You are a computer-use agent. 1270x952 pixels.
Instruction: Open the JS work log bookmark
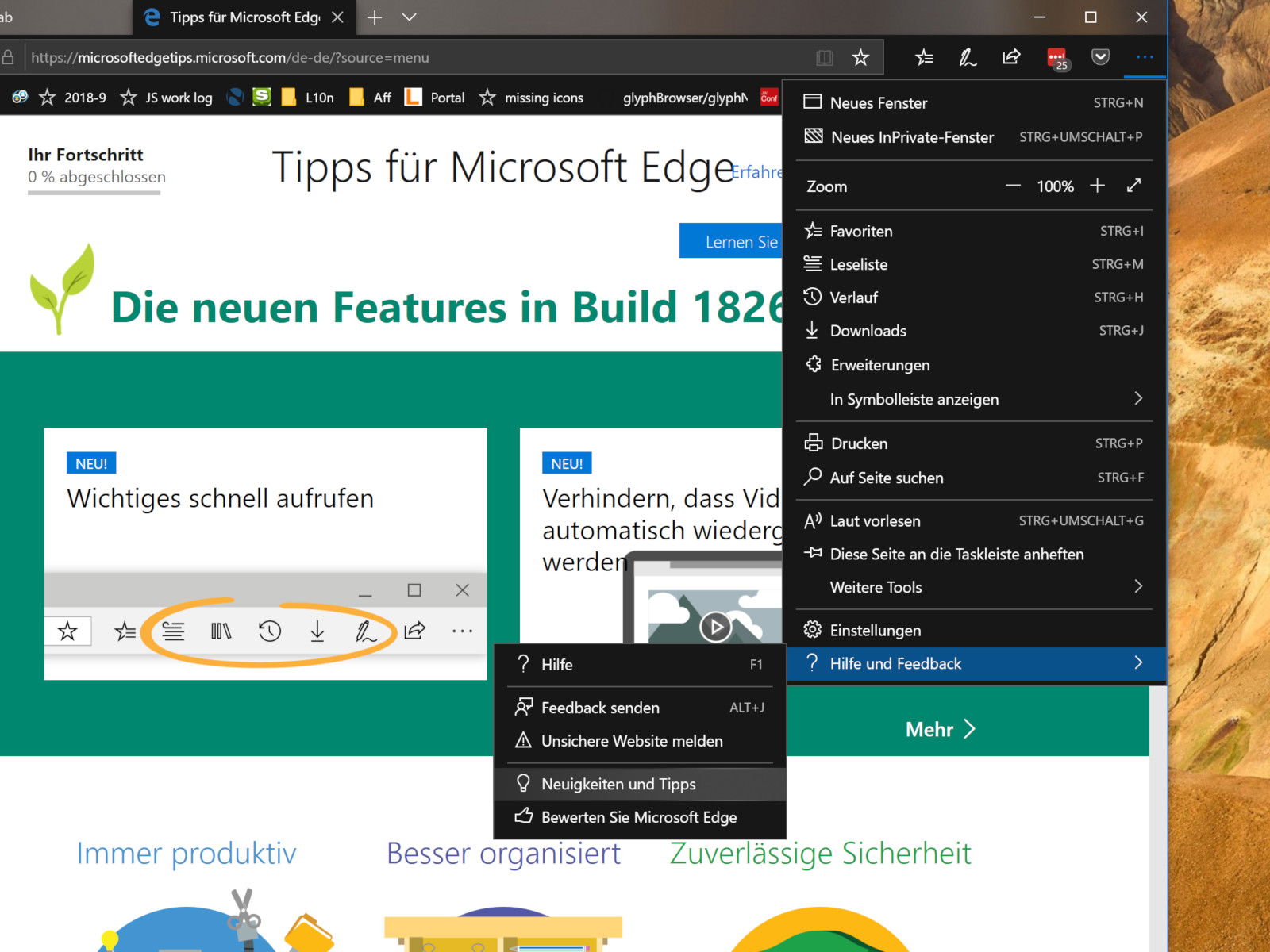click(x=166, y=98)
